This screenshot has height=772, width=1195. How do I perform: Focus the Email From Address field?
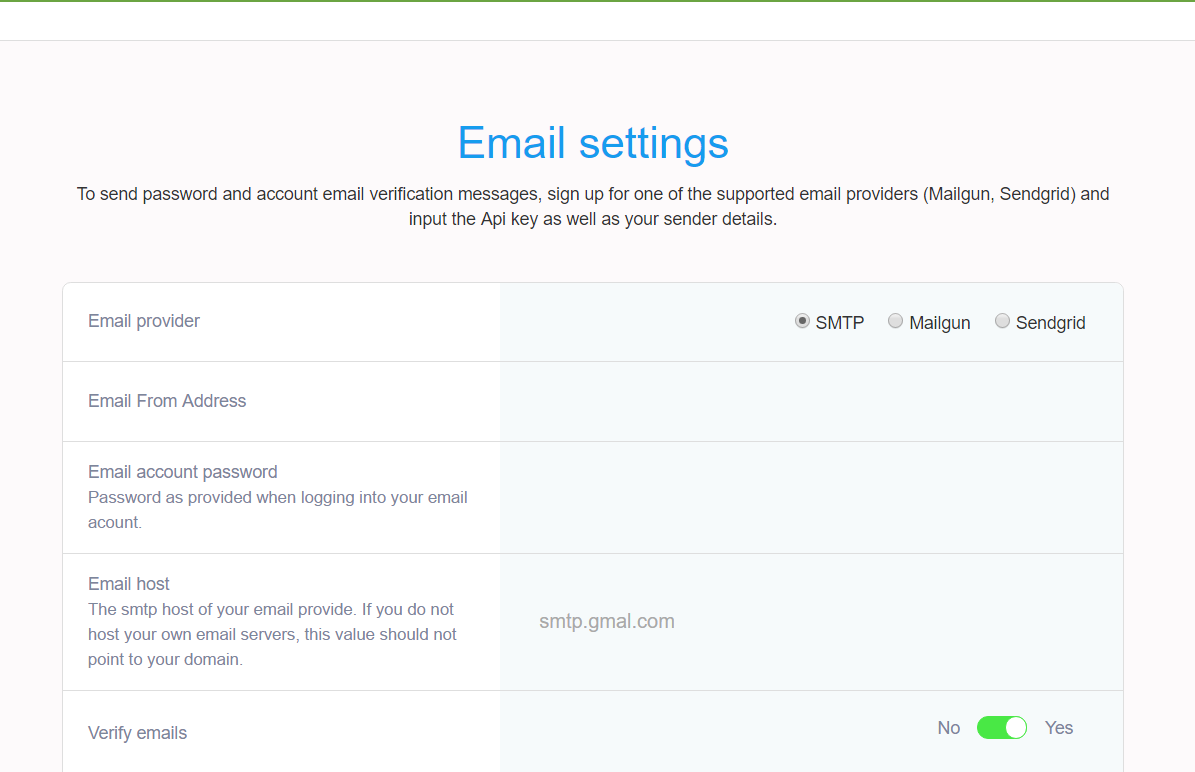(x=812, y=402)
